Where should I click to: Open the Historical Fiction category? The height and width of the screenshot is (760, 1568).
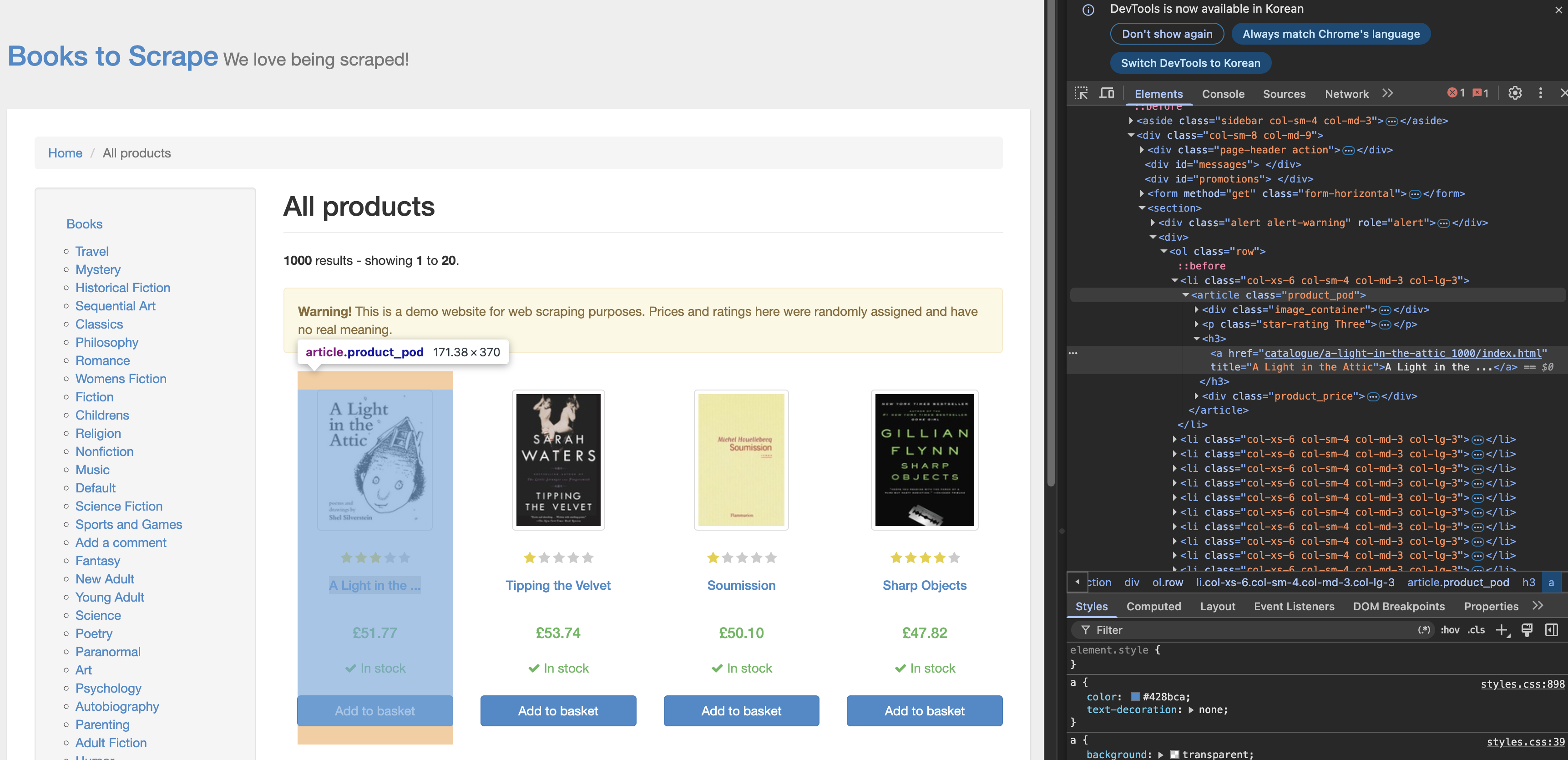click(123, 288)
